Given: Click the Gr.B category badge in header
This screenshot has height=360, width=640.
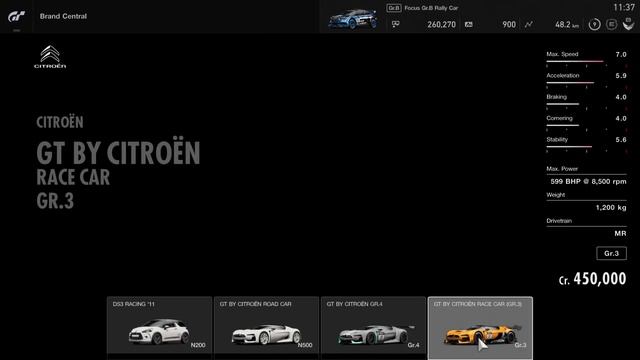Looking at the screenshot, I should pos(394,8).
